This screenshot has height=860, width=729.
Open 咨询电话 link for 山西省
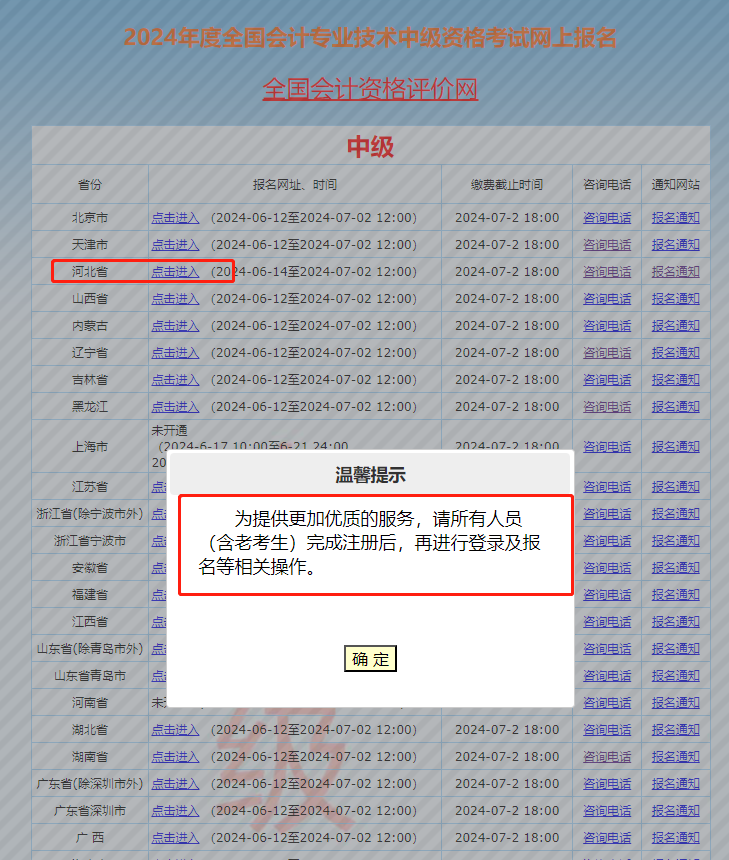[607, 298]
